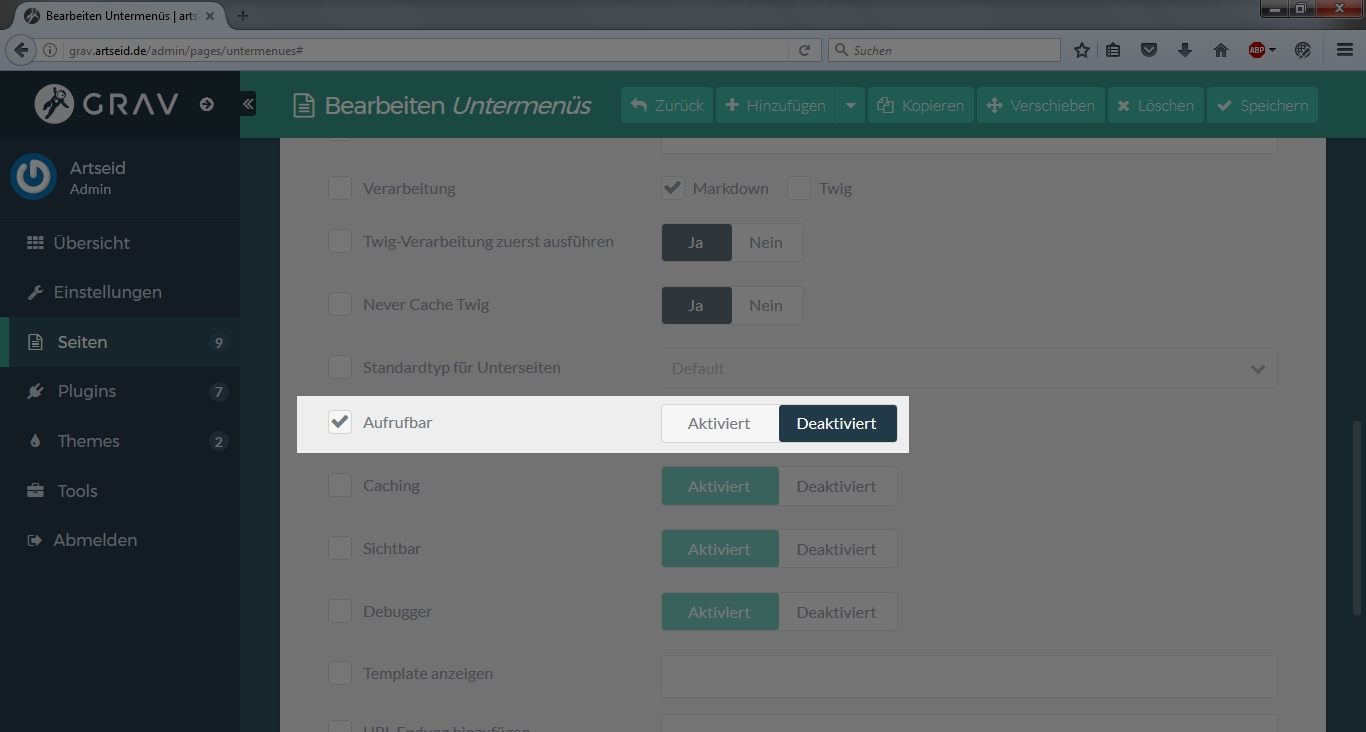Image resolution: width=1366 pixels, height=732 pixels.
Task: Click the Template anzeigen input field
Action: [968, 675]
